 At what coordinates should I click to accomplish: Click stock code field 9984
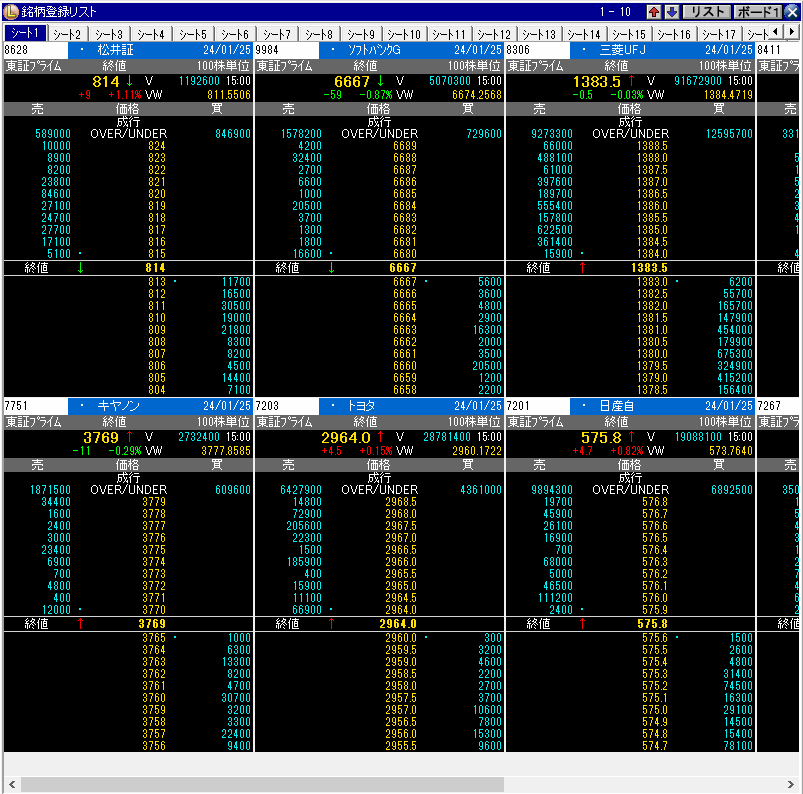point(286,50)
